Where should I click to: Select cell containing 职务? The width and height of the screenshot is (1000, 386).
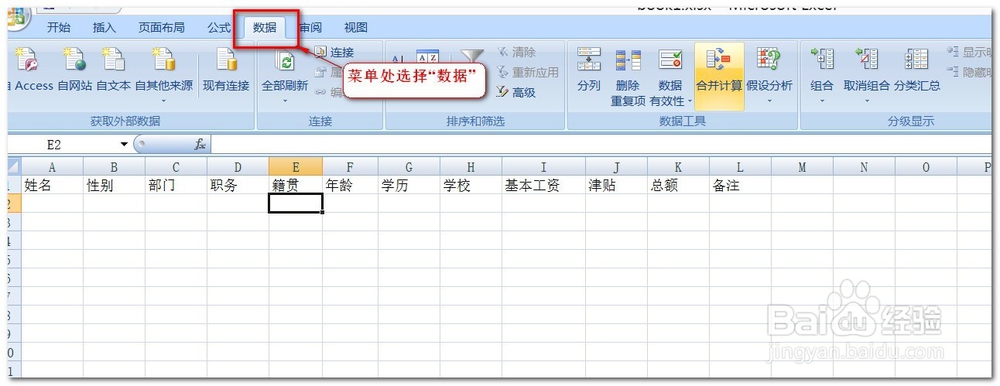click(238, 186)
